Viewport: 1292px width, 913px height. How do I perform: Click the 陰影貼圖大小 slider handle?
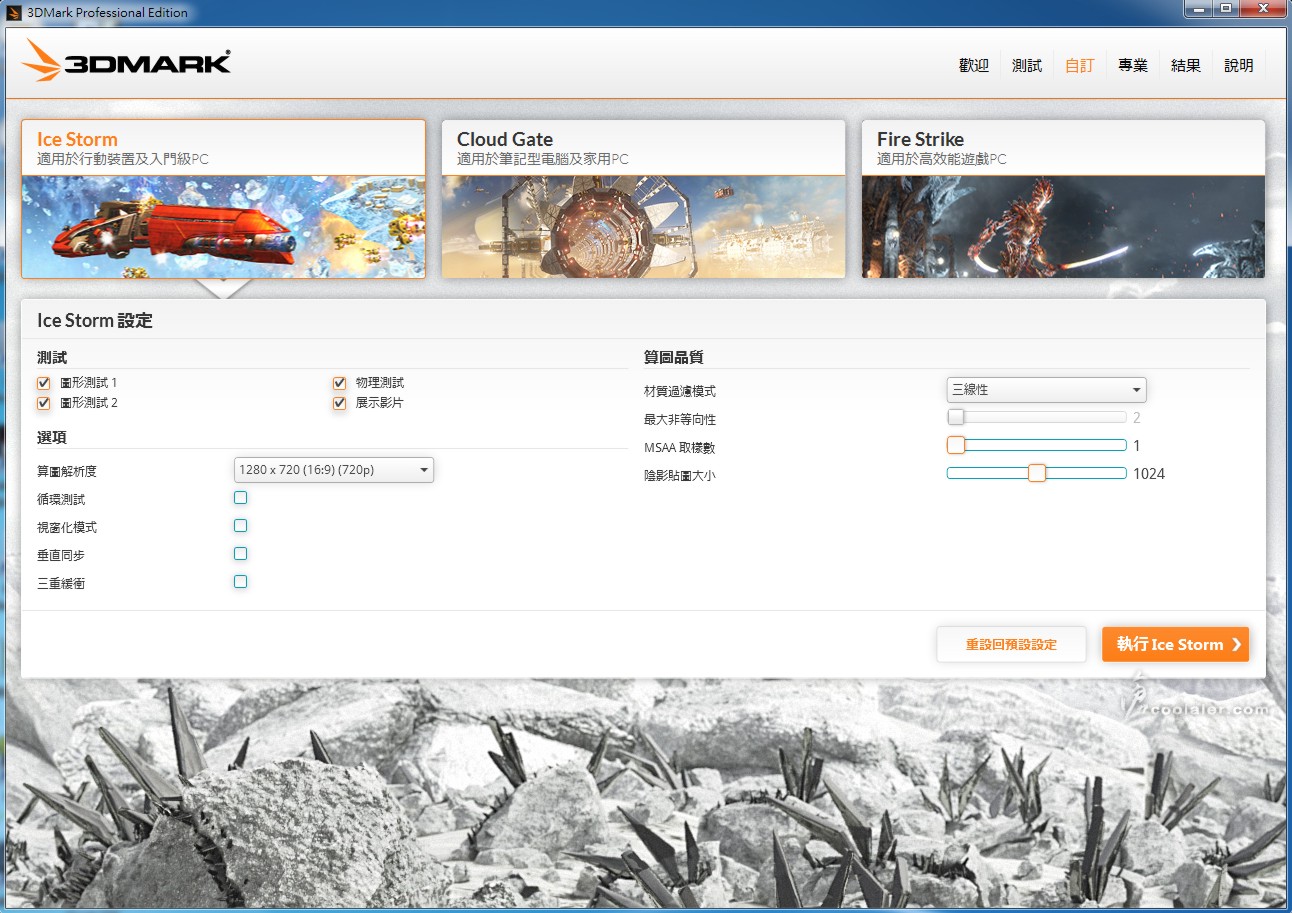[x=1037, y=473]
